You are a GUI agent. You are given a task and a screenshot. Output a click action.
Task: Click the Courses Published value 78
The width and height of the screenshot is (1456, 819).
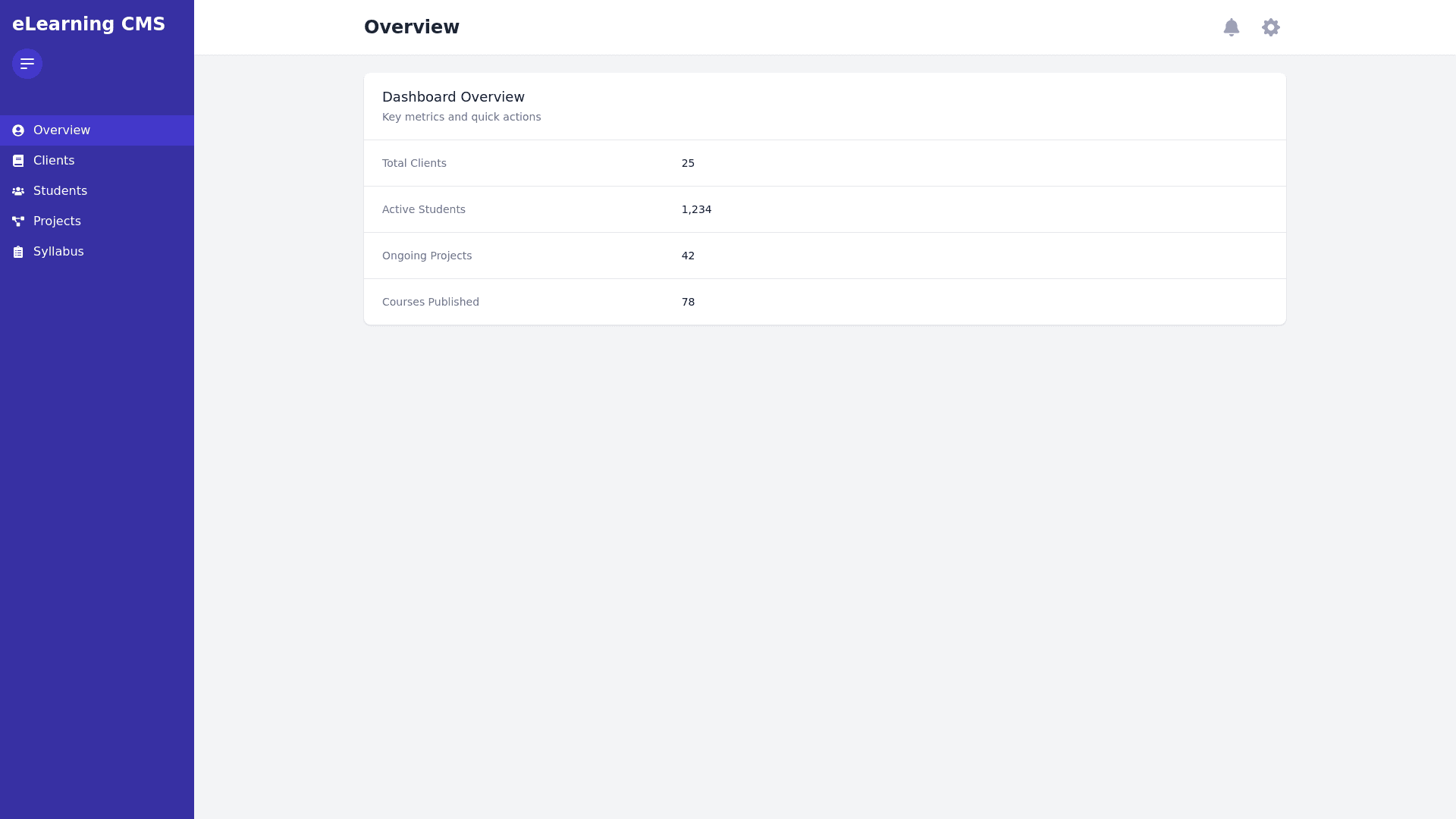(x=688, y=302)
